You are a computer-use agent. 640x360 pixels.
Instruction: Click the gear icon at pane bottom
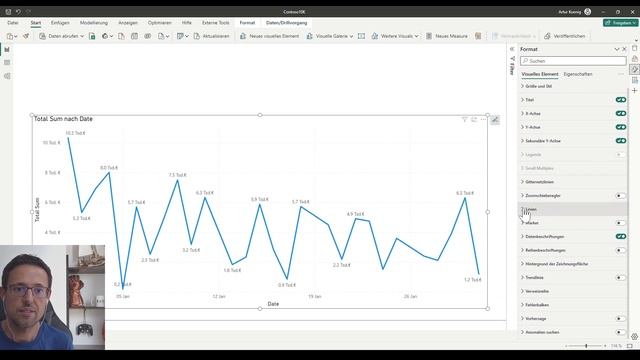coord(634,337)
